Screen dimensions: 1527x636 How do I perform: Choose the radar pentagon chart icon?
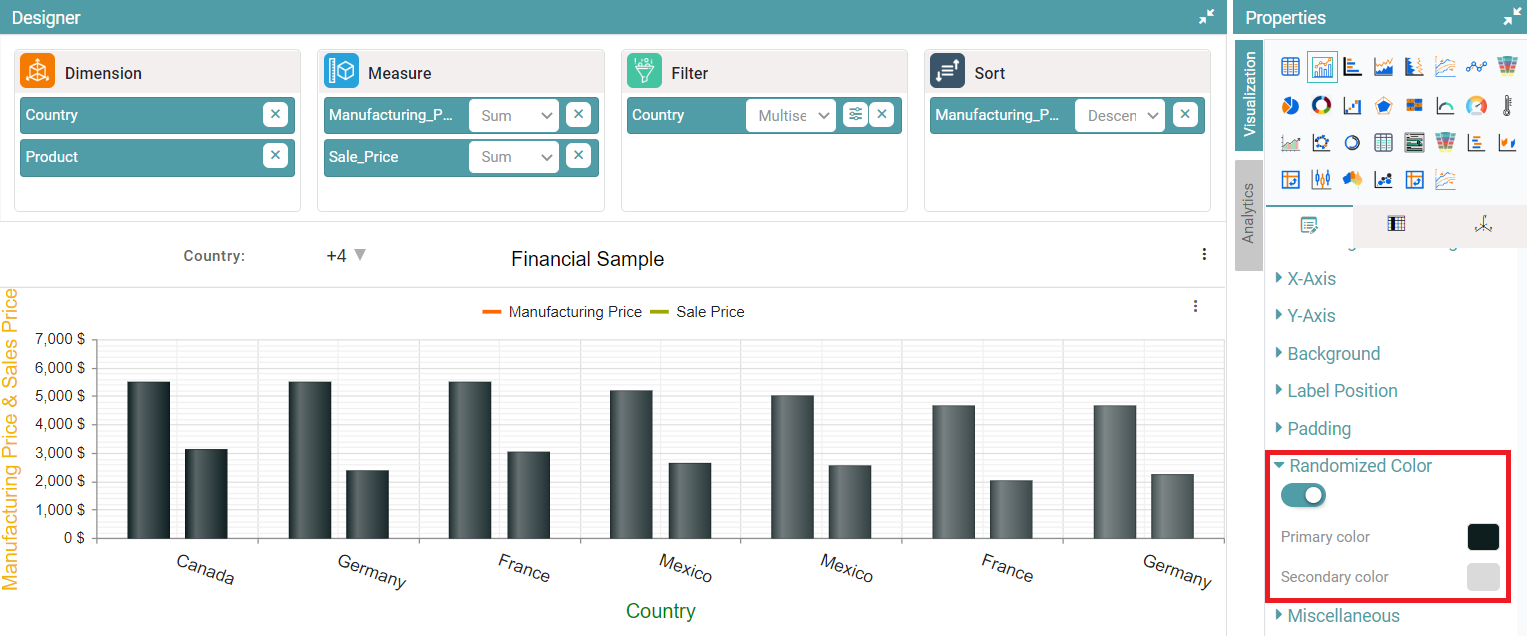[x=1383, y=105]
